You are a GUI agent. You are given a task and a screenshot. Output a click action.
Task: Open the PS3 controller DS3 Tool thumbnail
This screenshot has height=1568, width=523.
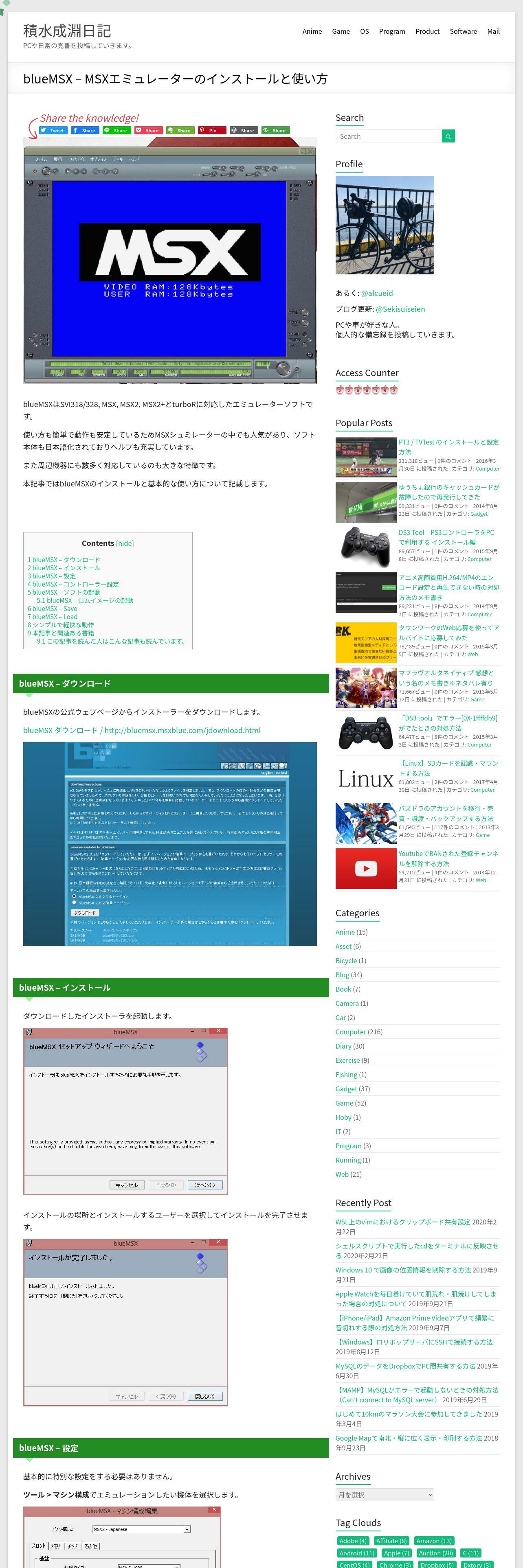click(x=366, y=547)
